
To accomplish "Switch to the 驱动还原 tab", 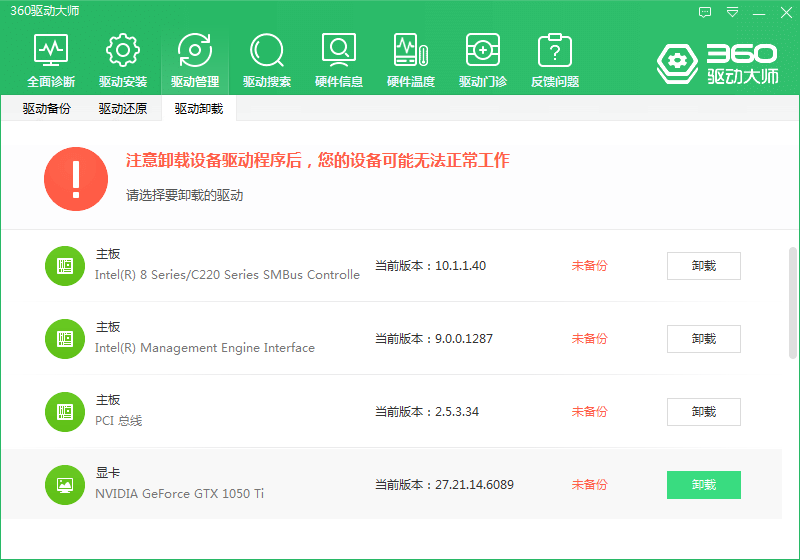I will (123, 109).
